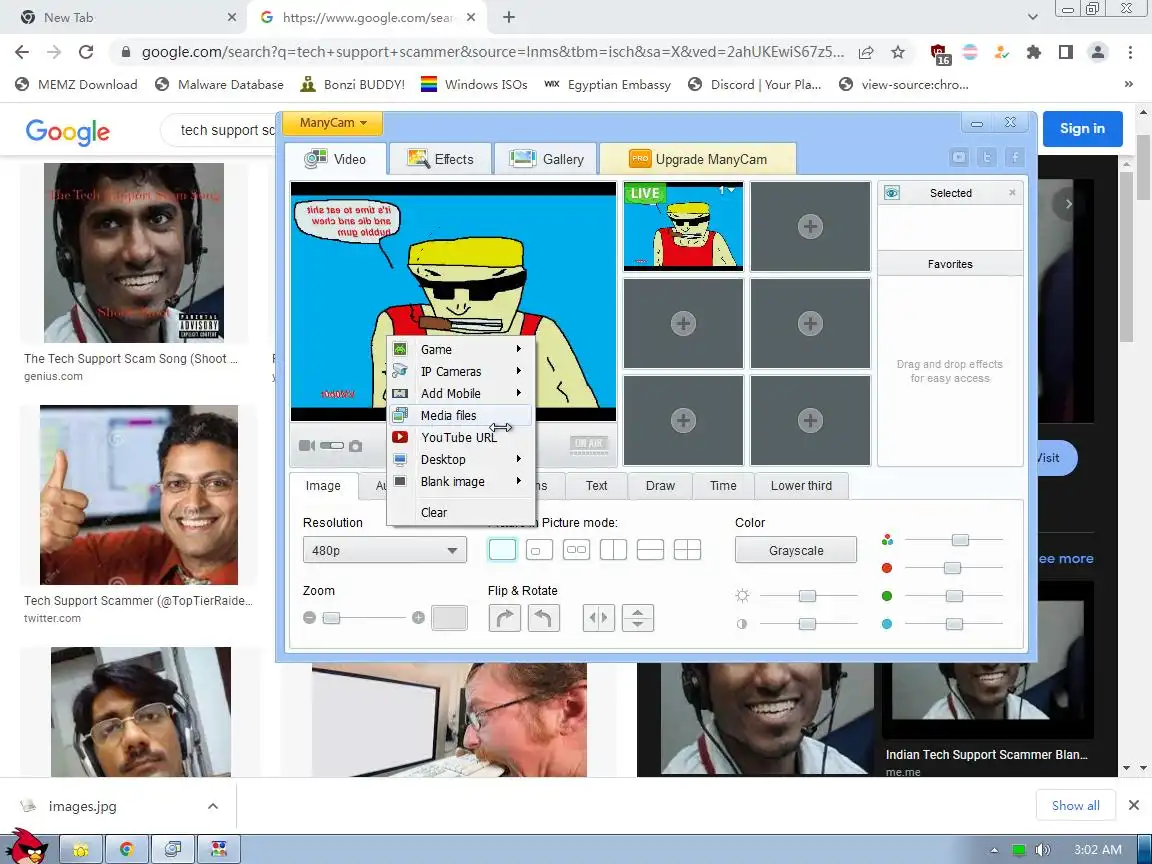Choose YouTube URL from context menu
This screenshot has width=1152, height=864.
[x=461, y=437]
